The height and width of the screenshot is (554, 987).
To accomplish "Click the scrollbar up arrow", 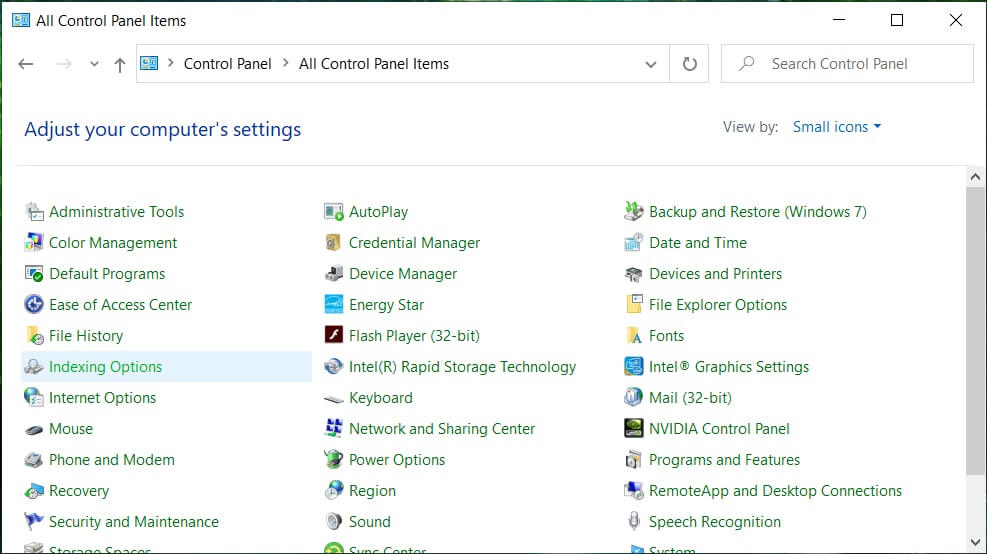I will click(x=975, y=177).
